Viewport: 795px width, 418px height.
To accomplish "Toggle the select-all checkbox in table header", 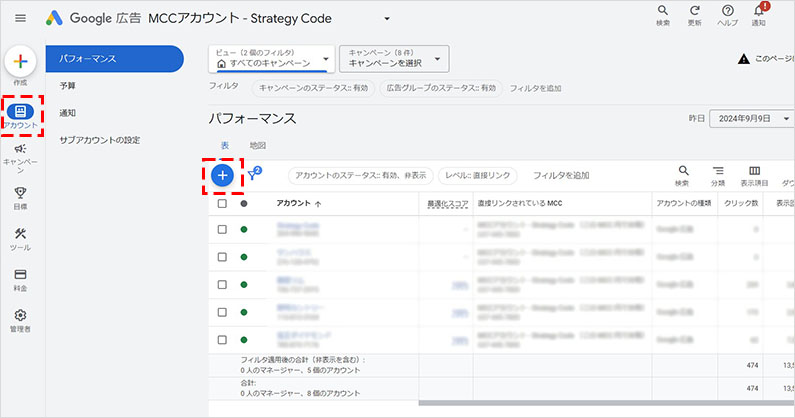I will pos(222,203).
